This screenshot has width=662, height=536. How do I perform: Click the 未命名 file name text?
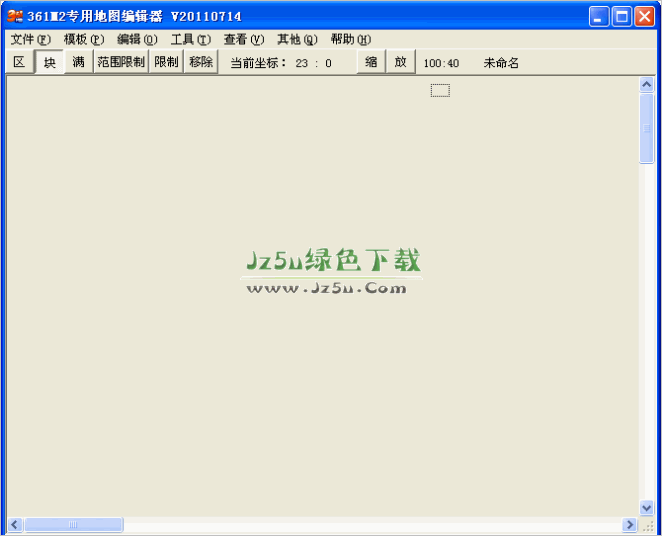(x=501, y=63)
